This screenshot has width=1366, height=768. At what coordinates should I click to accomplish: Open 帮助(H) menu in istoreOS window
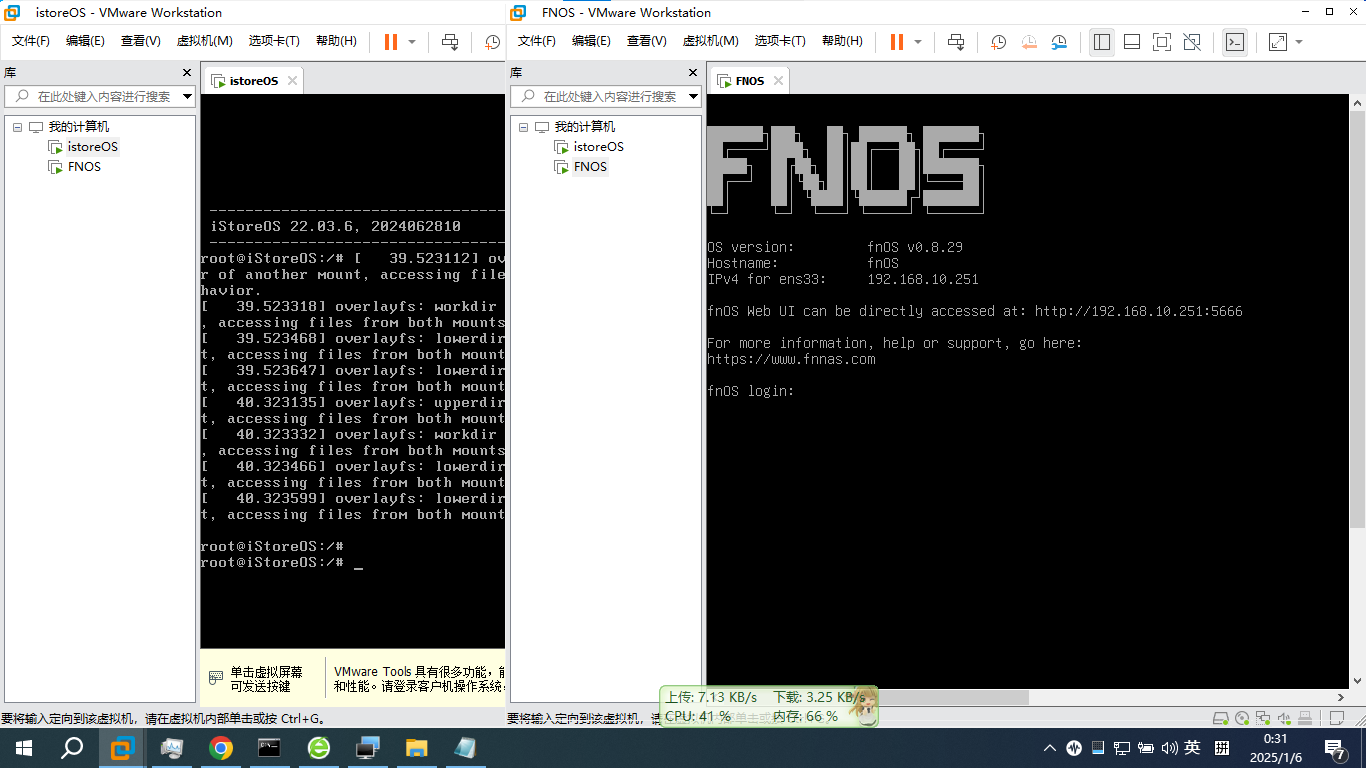click(x=336, y=41)
